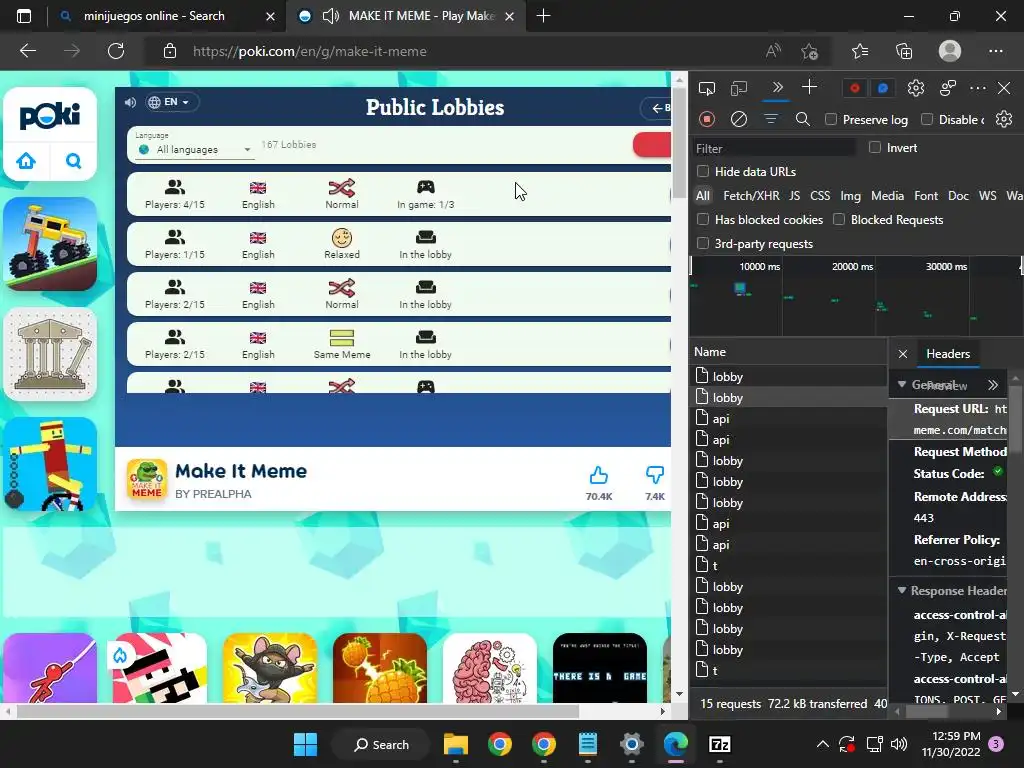Show more request detail tabs

(993, 385)
